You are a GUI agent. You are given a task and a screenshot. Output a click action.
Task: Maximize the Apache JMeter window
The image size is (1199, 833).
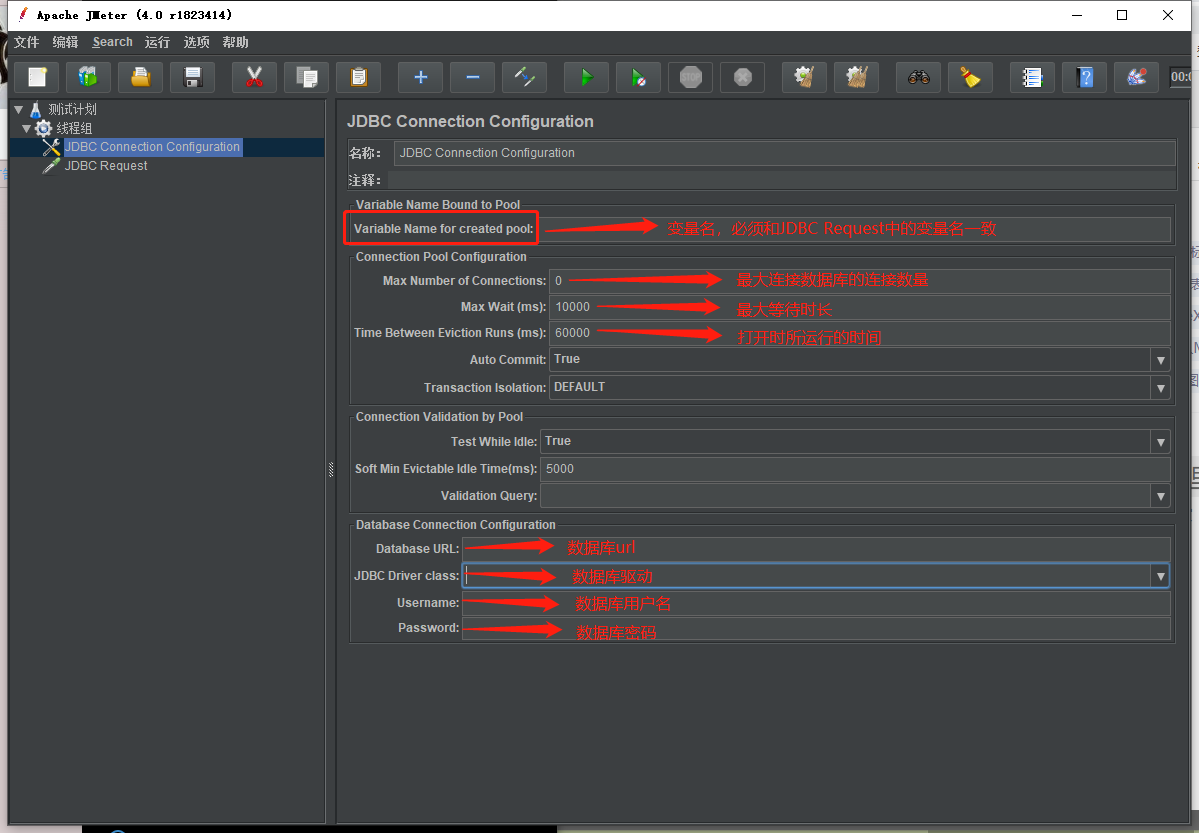pos(1122,15)
